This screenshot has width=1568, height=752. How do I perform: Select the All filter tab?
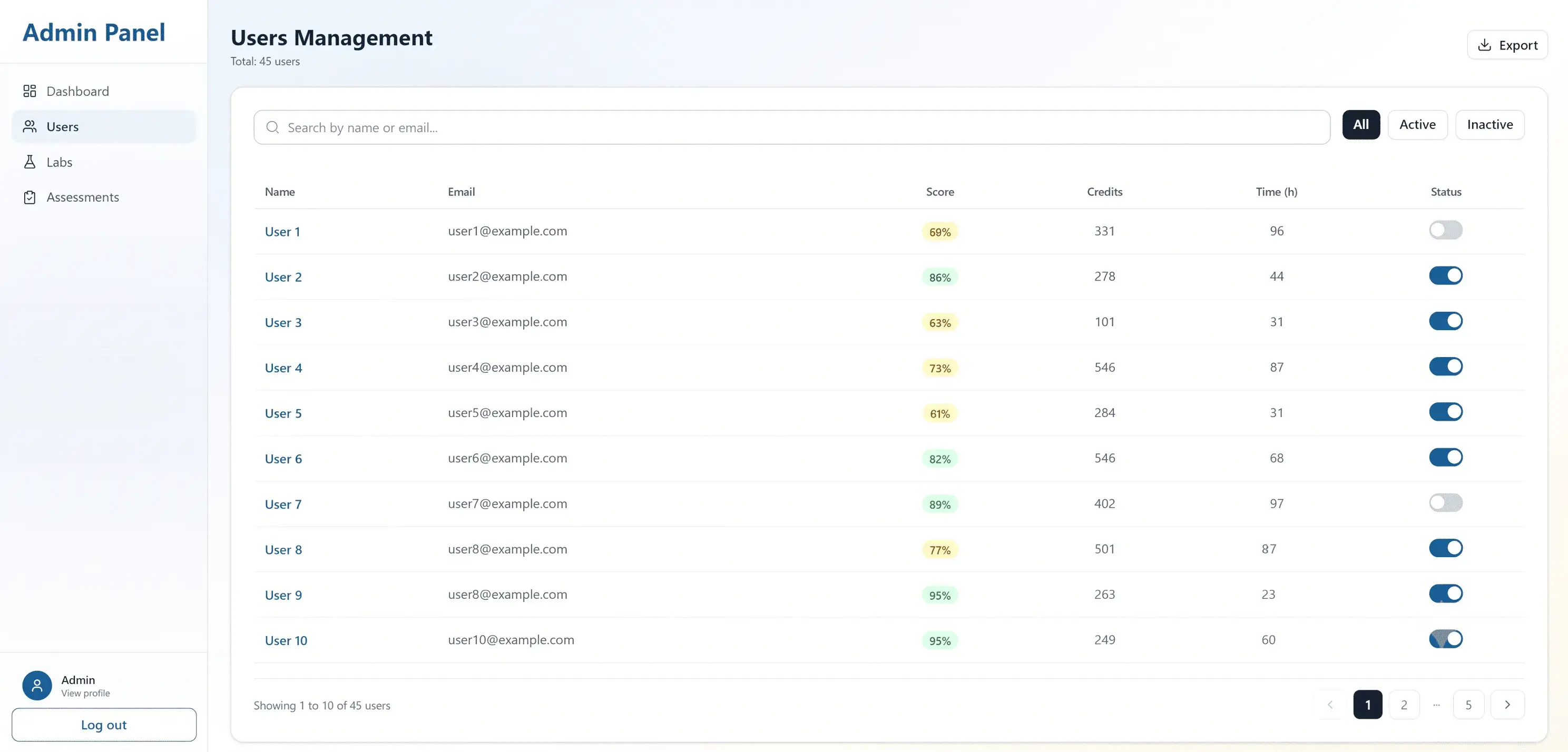click(1361, 125)
